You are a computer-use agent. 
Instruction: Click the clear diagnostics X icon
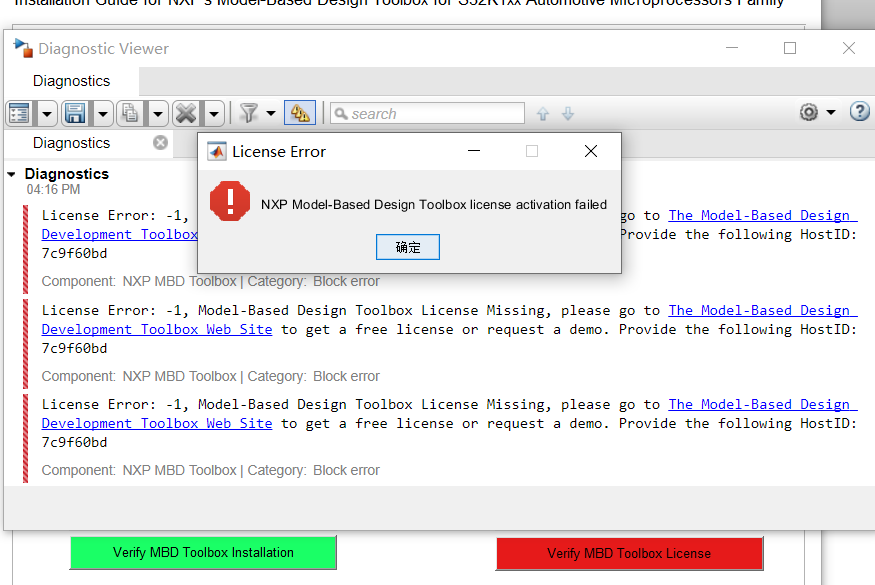(x=186, y=113)
